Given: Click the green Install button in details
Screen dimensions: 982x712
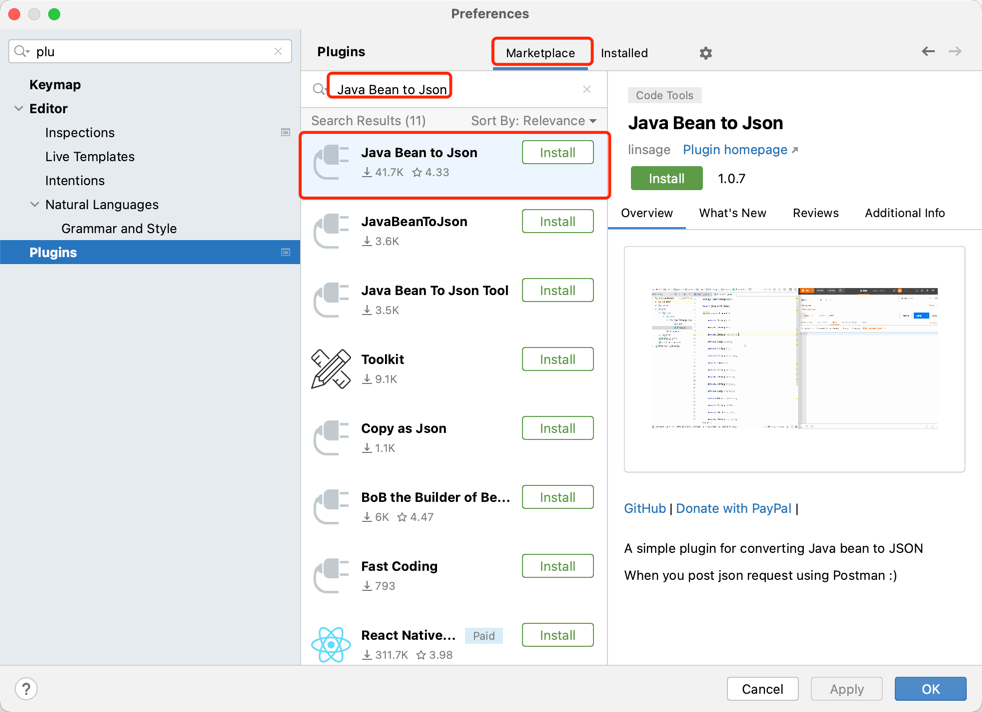Looking at the screenshot, I should pos(666,178).
